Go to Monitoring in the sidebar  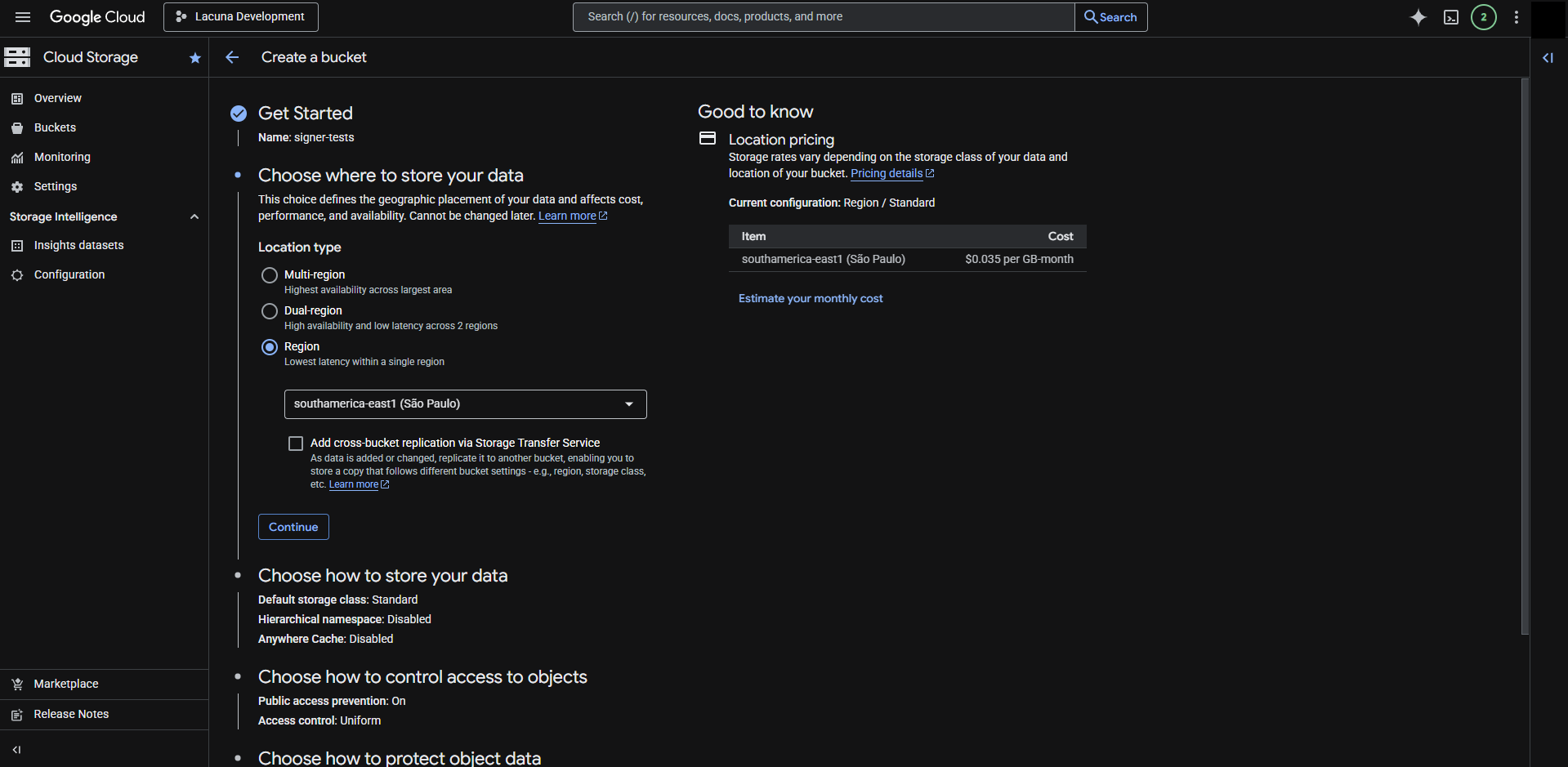[62, 157]
